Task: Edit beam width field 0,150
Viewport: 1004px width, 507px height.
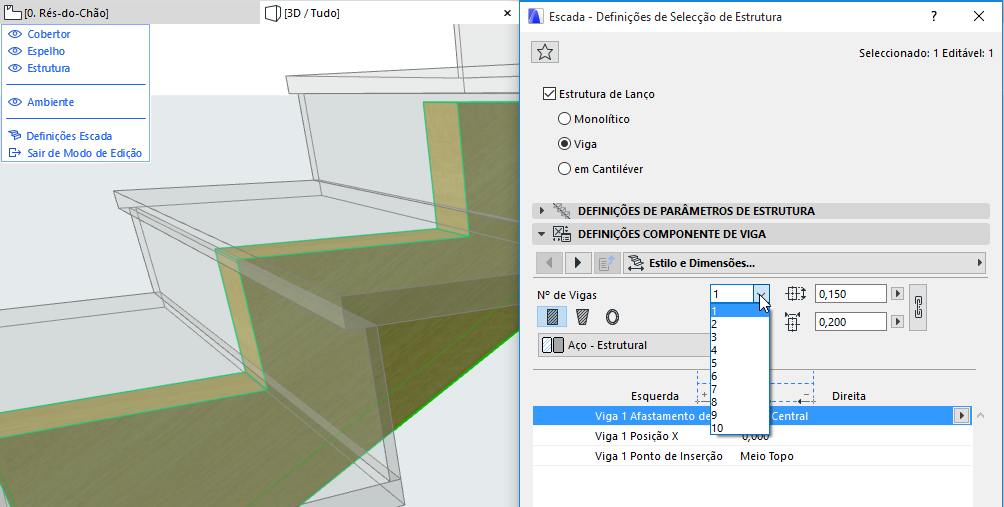Action: tap(850, 294)
